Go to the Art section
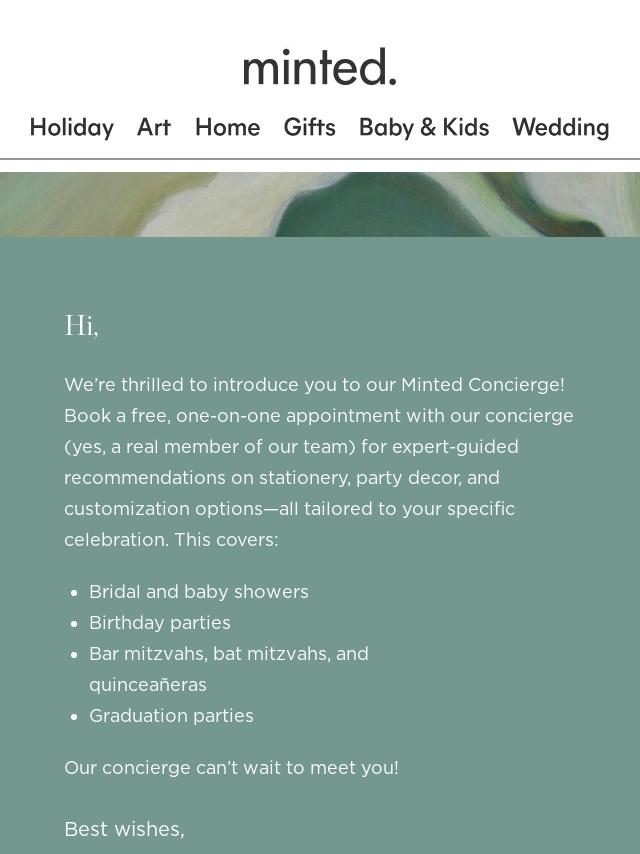 pos(154,127)
